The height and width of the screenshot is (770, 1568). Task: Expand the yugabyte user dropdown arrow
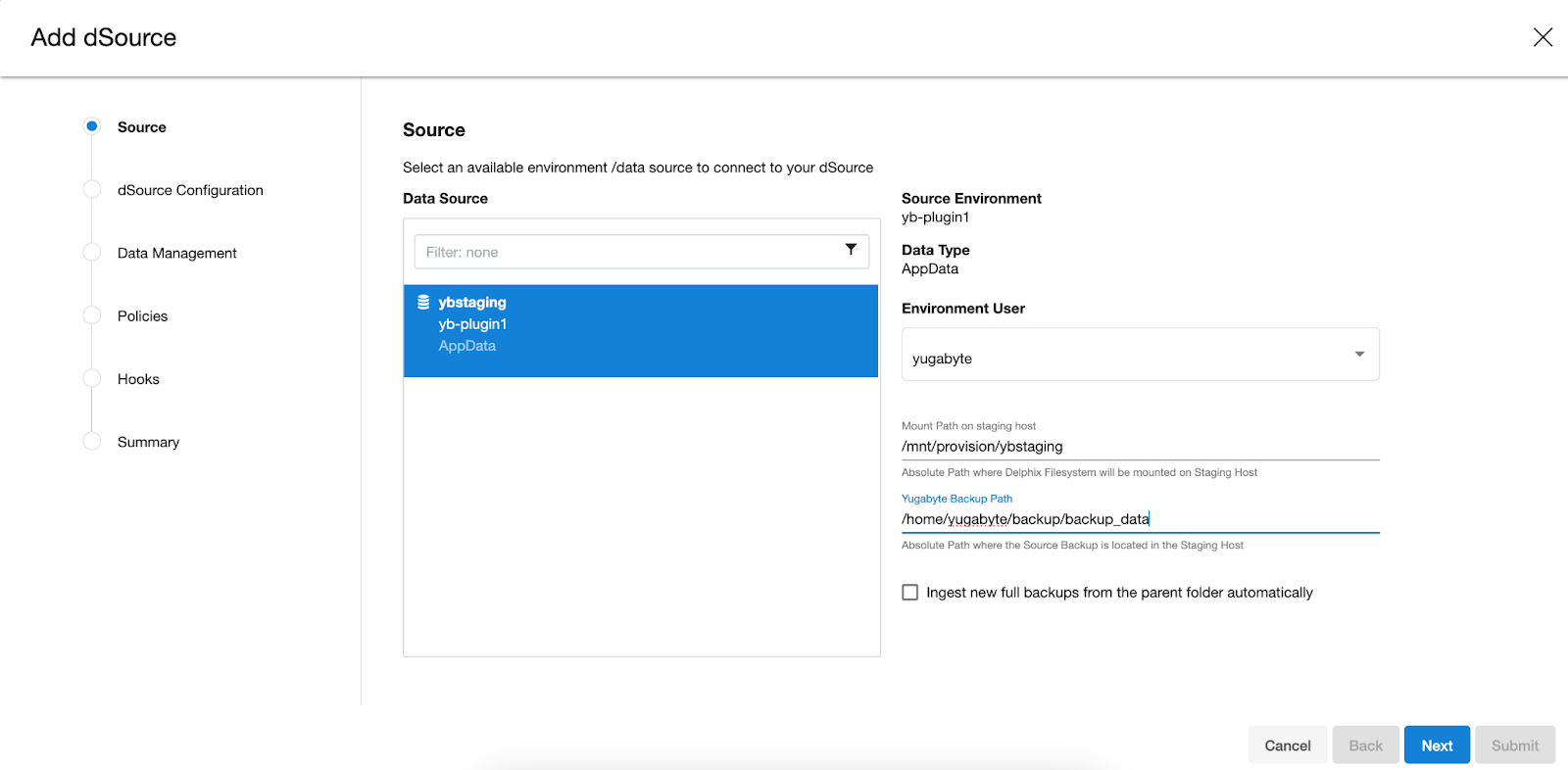1359,355
